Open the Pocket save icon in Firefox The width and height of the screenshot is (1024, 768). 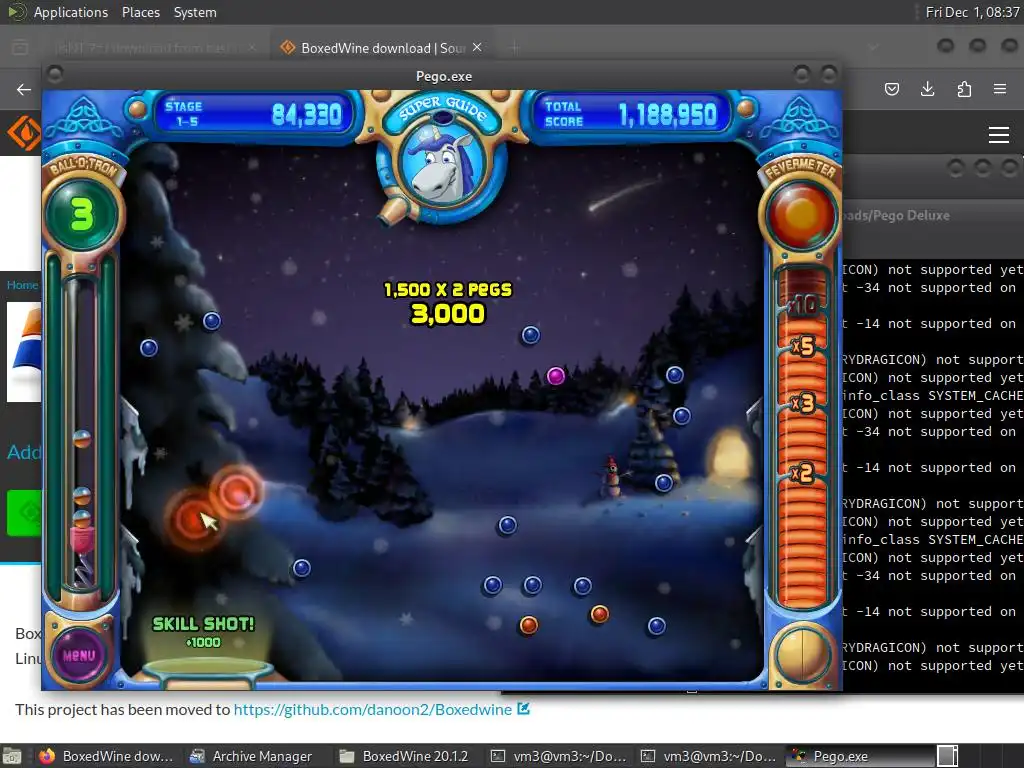pyautogui.click(x=892, y=89)
